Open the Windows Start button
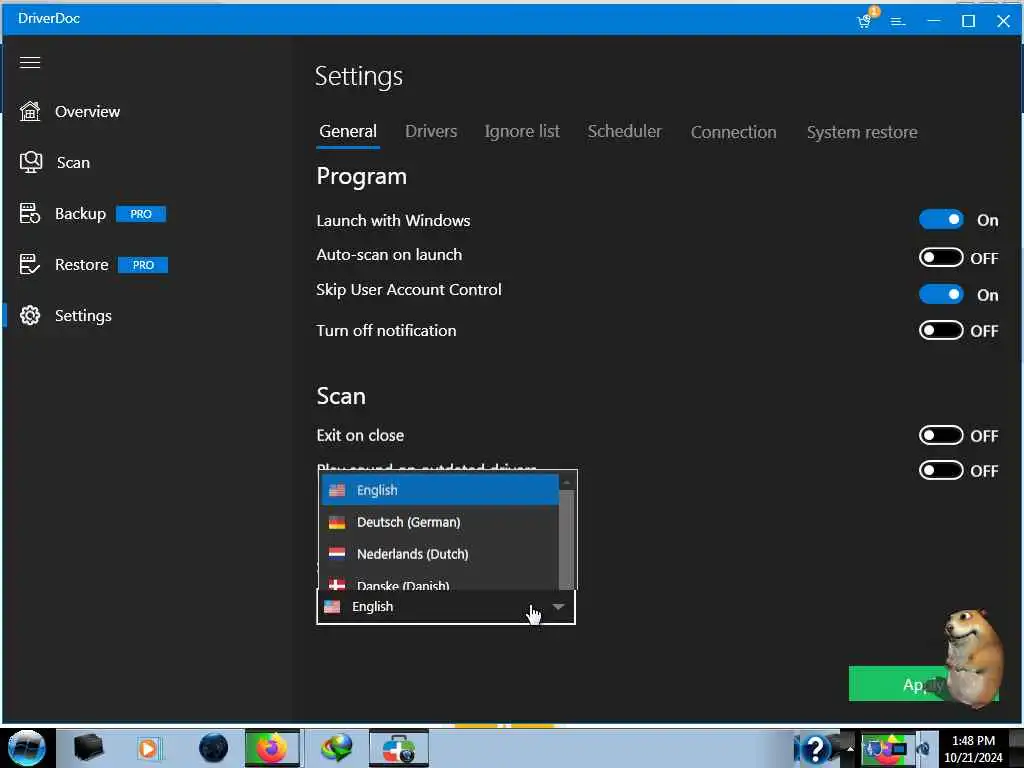 (x=27, y=748)
